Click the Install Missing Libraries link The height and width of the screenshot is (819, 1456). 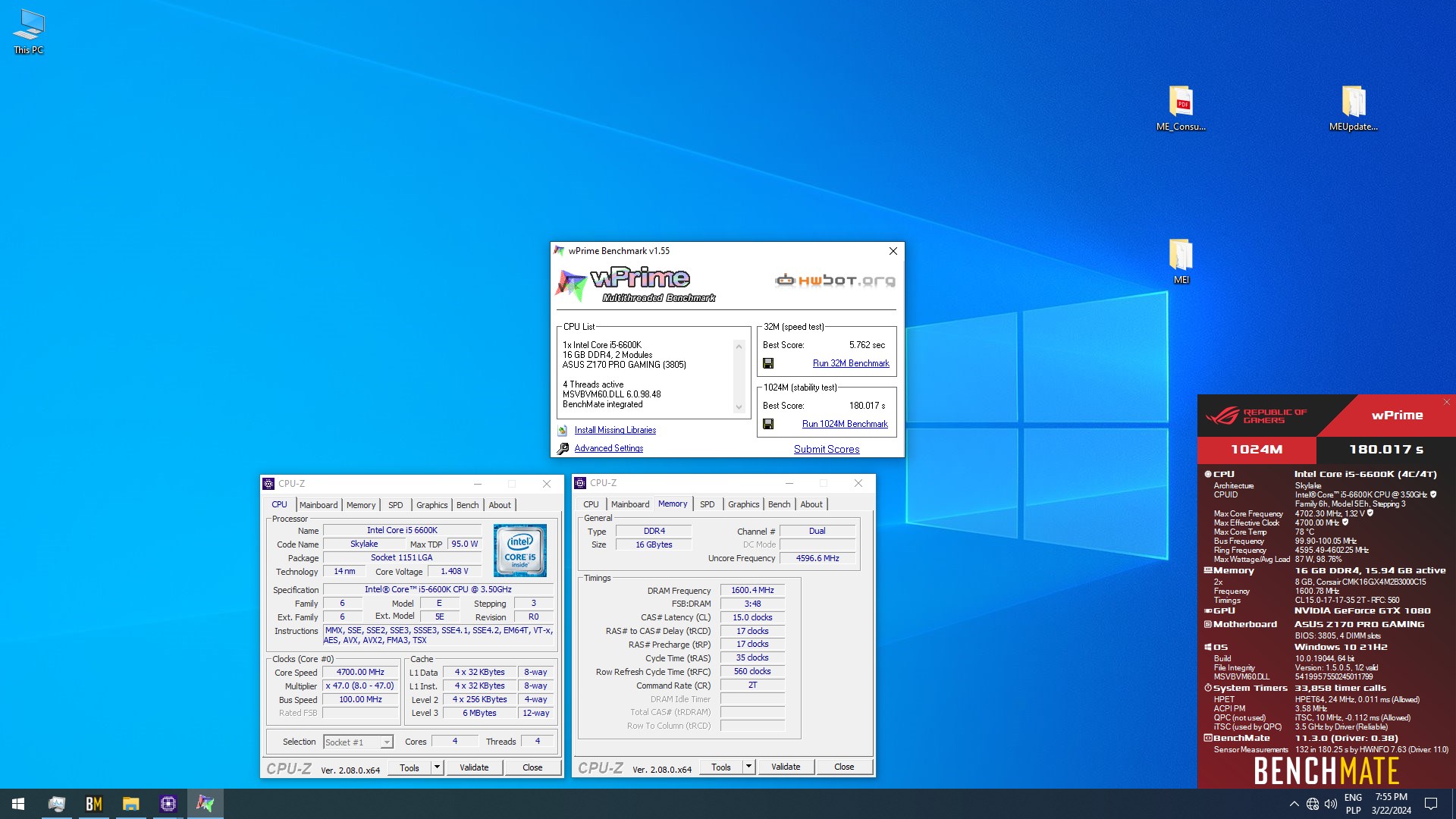click(615, 430)
